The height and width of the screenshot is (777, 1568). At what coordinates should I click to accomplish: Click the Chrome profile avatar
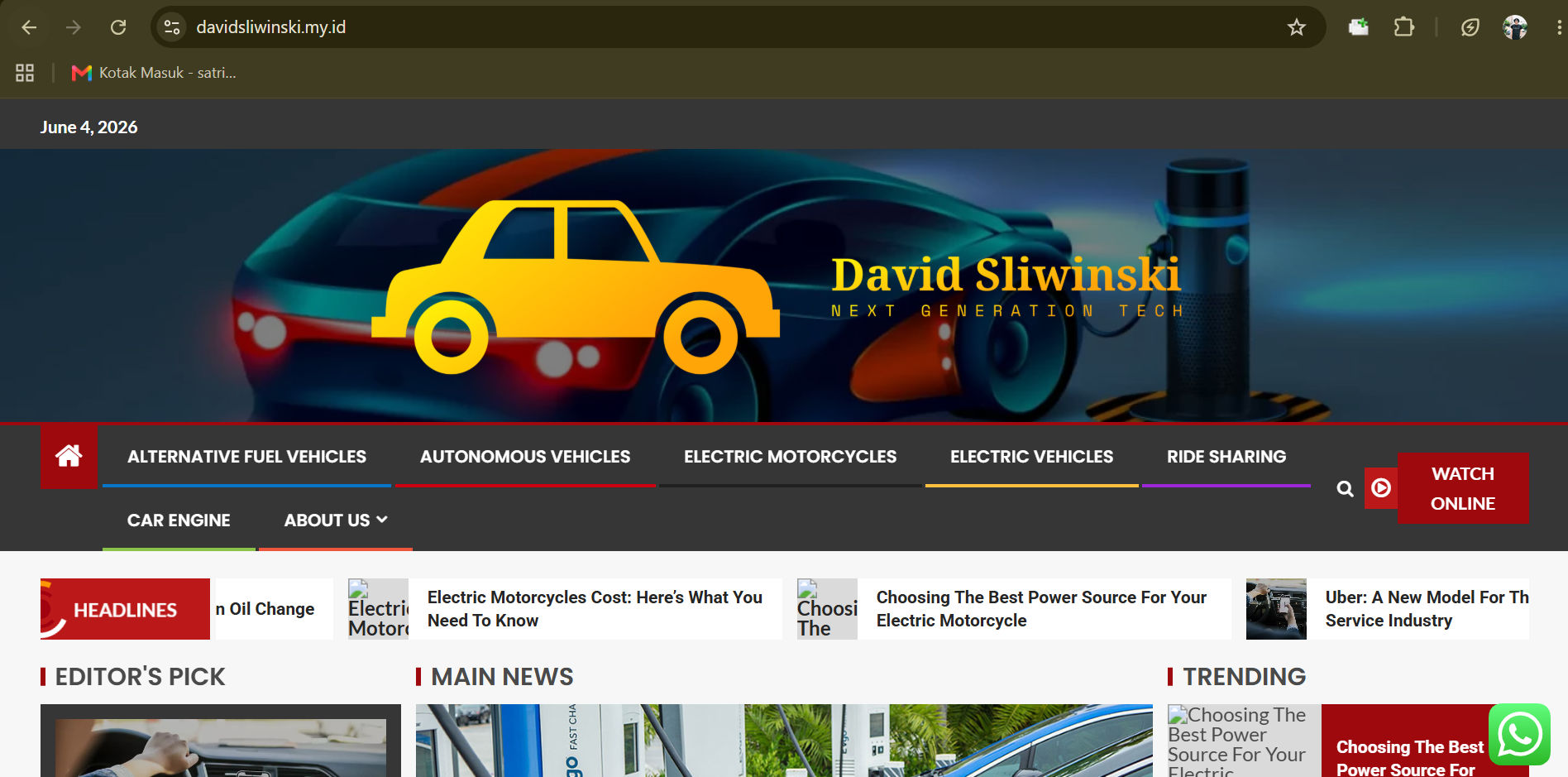tap(1515, 27)
